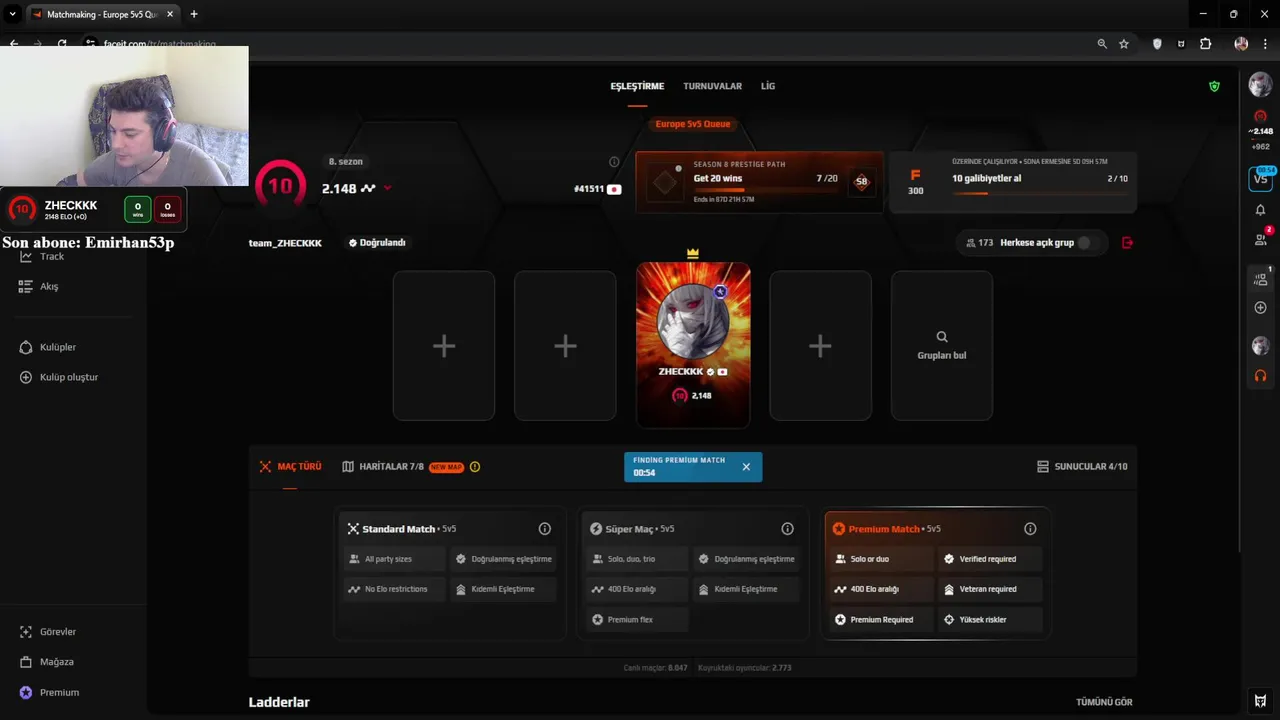1280x720 pixels.
Task: Open a new browser tab
Action: coord(194,14)
